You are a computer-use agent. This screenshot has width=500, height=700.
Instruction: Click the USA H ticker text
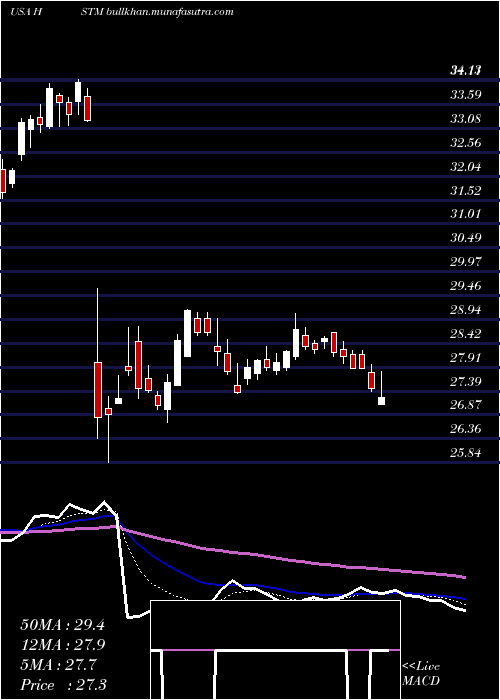pyautogui.click(x=26, y=12)
